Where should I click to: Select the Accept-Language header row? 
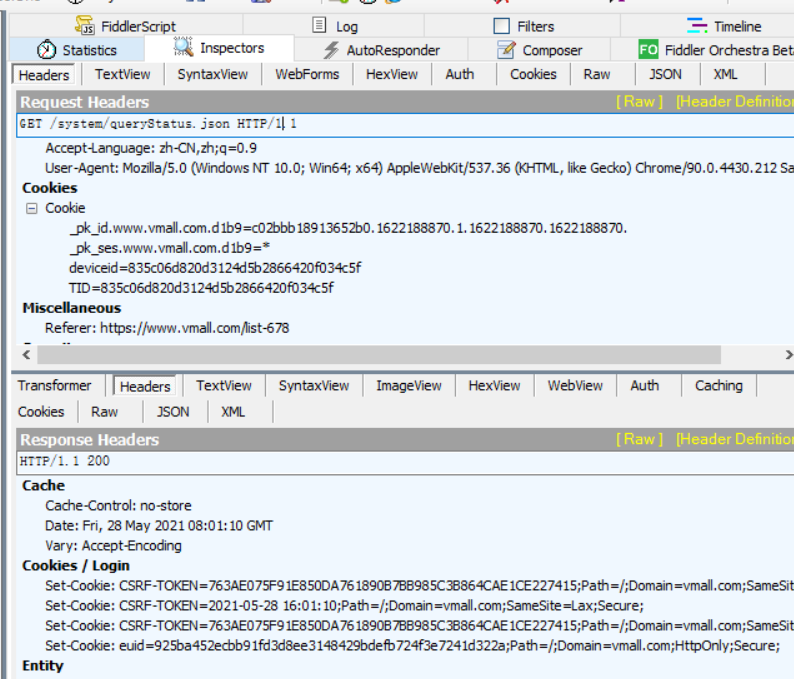(x=151, y=148)
